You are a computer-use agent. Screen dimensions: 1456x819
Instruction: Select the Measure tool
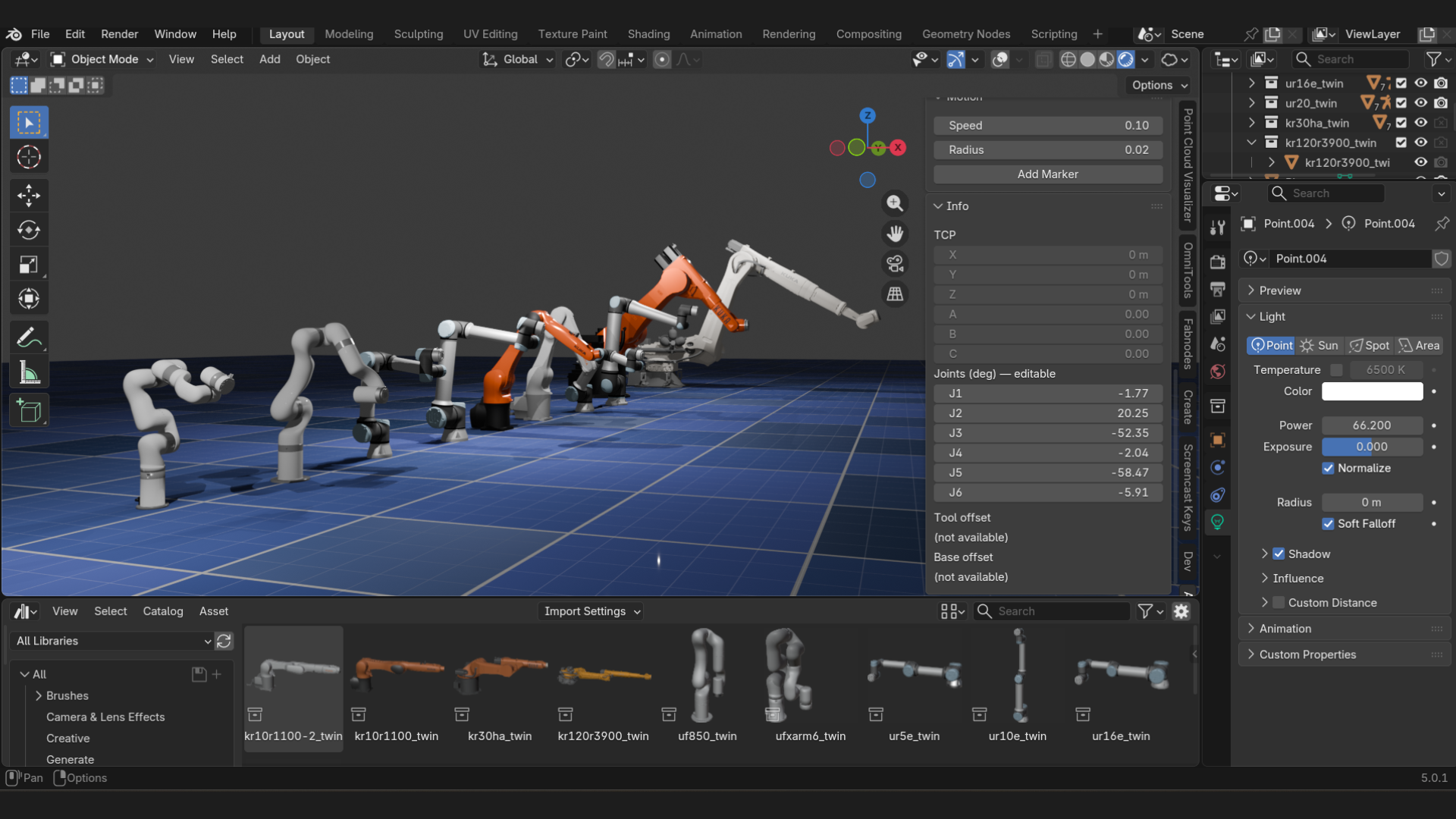pyautogui.click(x=28, y=372)
